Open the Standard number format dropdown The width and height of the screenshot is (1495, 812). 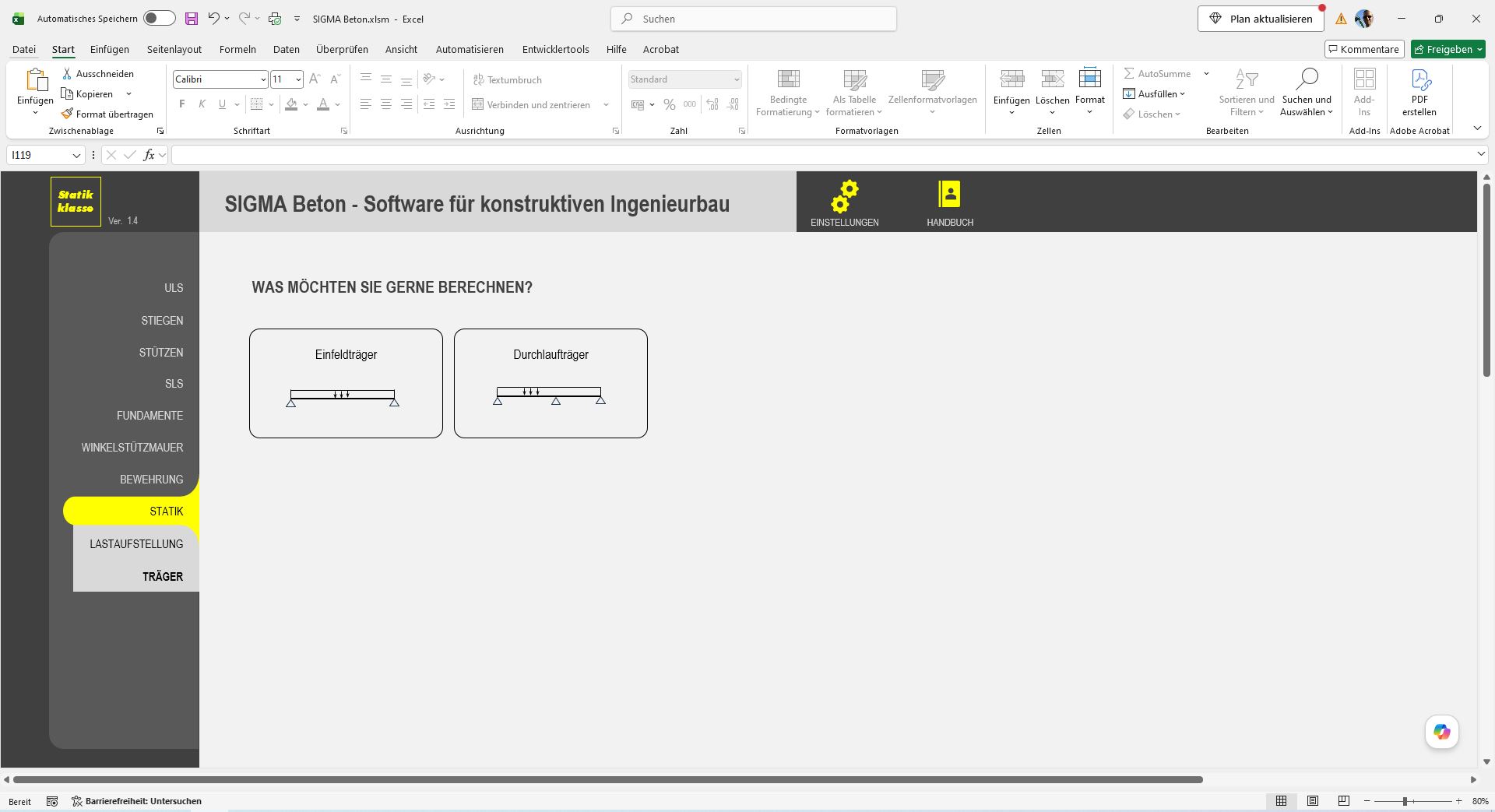(736, 79)
